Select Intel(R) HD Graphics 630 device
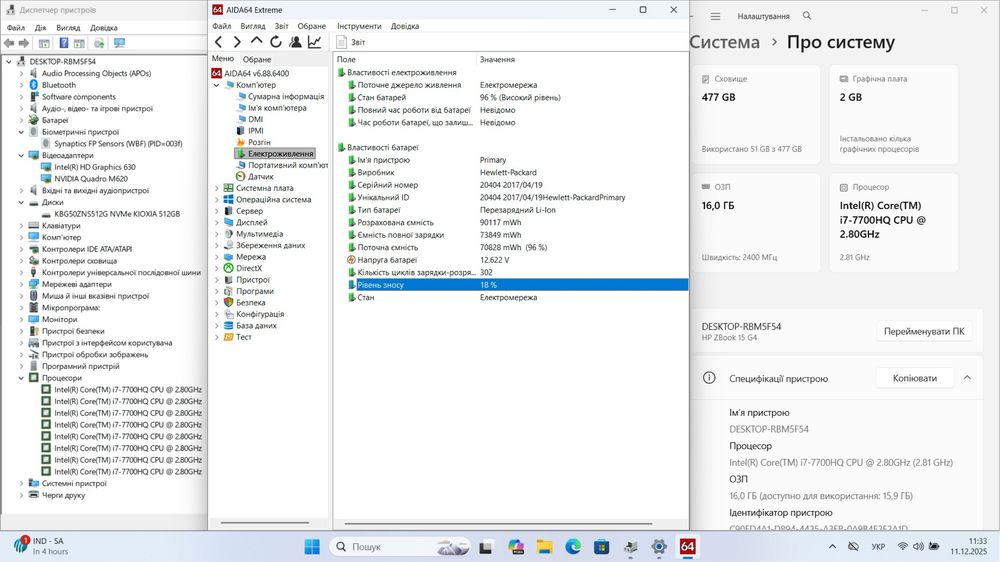 [94, 167]
